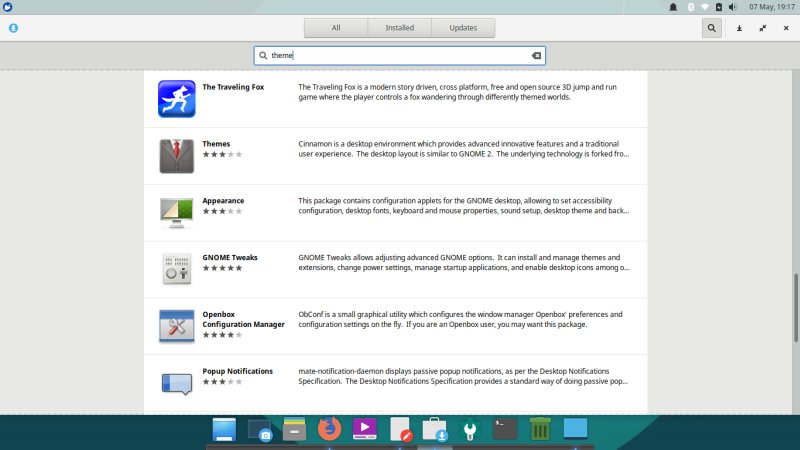
Task: Open the volume control in the panel
Action: click(x=733, y=7)
